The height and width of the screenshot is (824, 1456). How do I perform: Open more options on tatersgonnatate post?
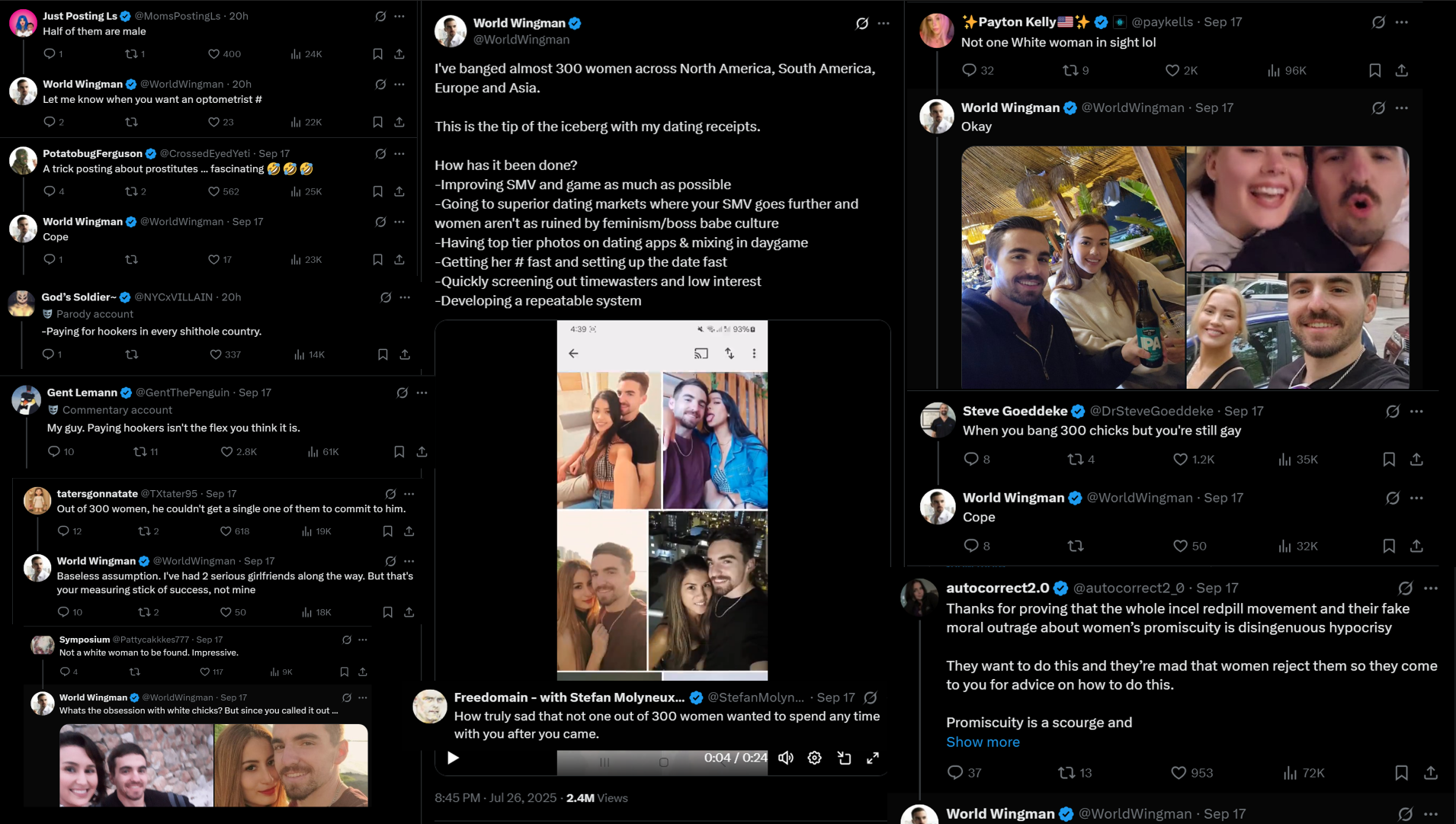coord(409,494)
